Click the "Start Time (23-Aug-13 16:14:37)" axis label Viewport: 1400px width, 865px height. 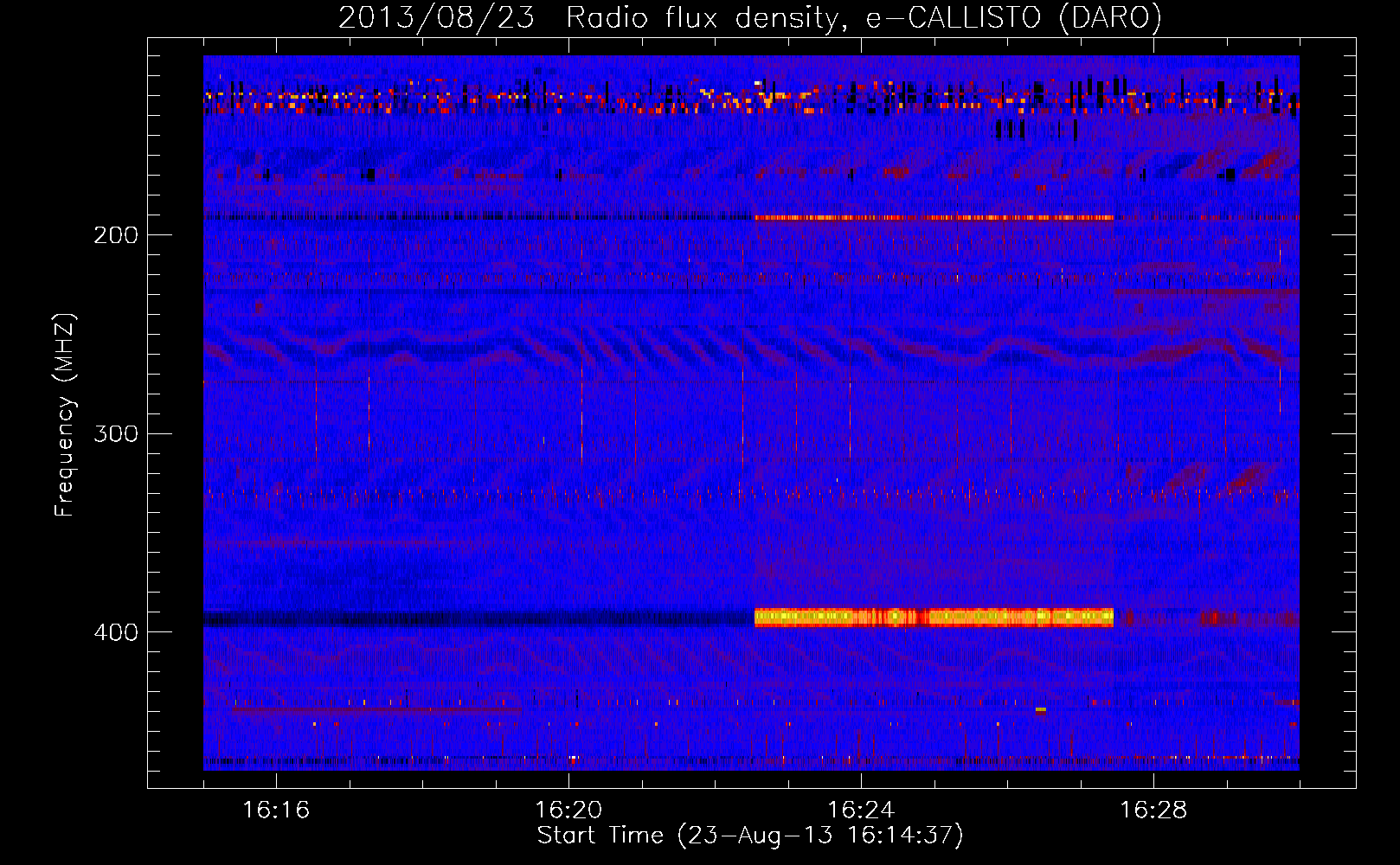coord(750,836)
